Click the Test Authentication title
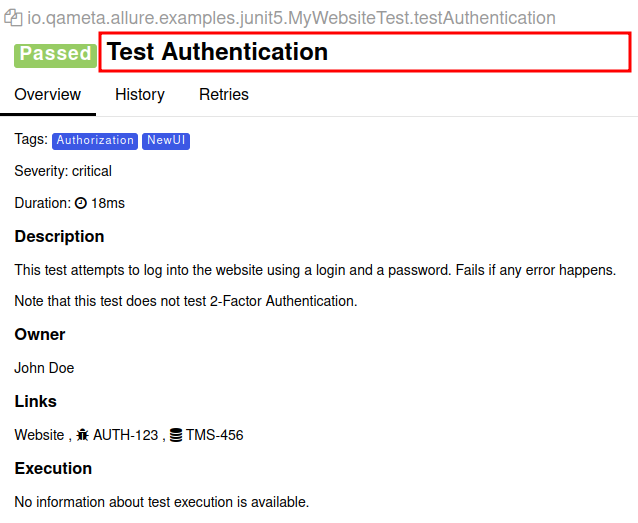The width and height of the screenshot is (638, 523). tap(217, 52)
